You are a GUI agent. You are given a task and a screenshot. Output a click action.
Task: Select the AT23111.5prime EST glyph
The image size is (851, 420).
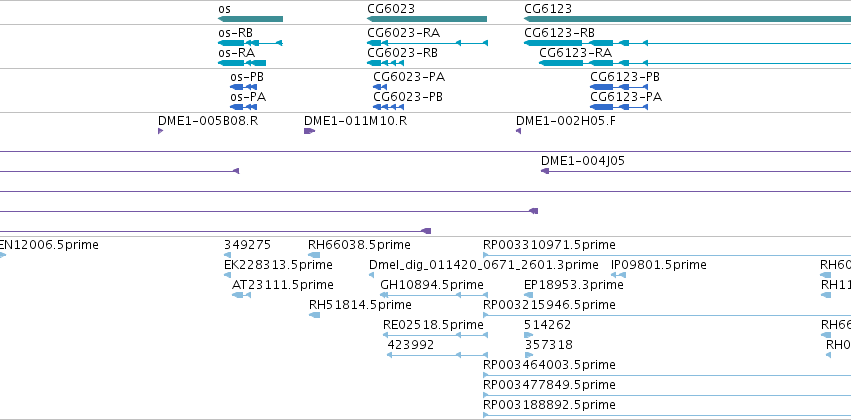(241, 295)
